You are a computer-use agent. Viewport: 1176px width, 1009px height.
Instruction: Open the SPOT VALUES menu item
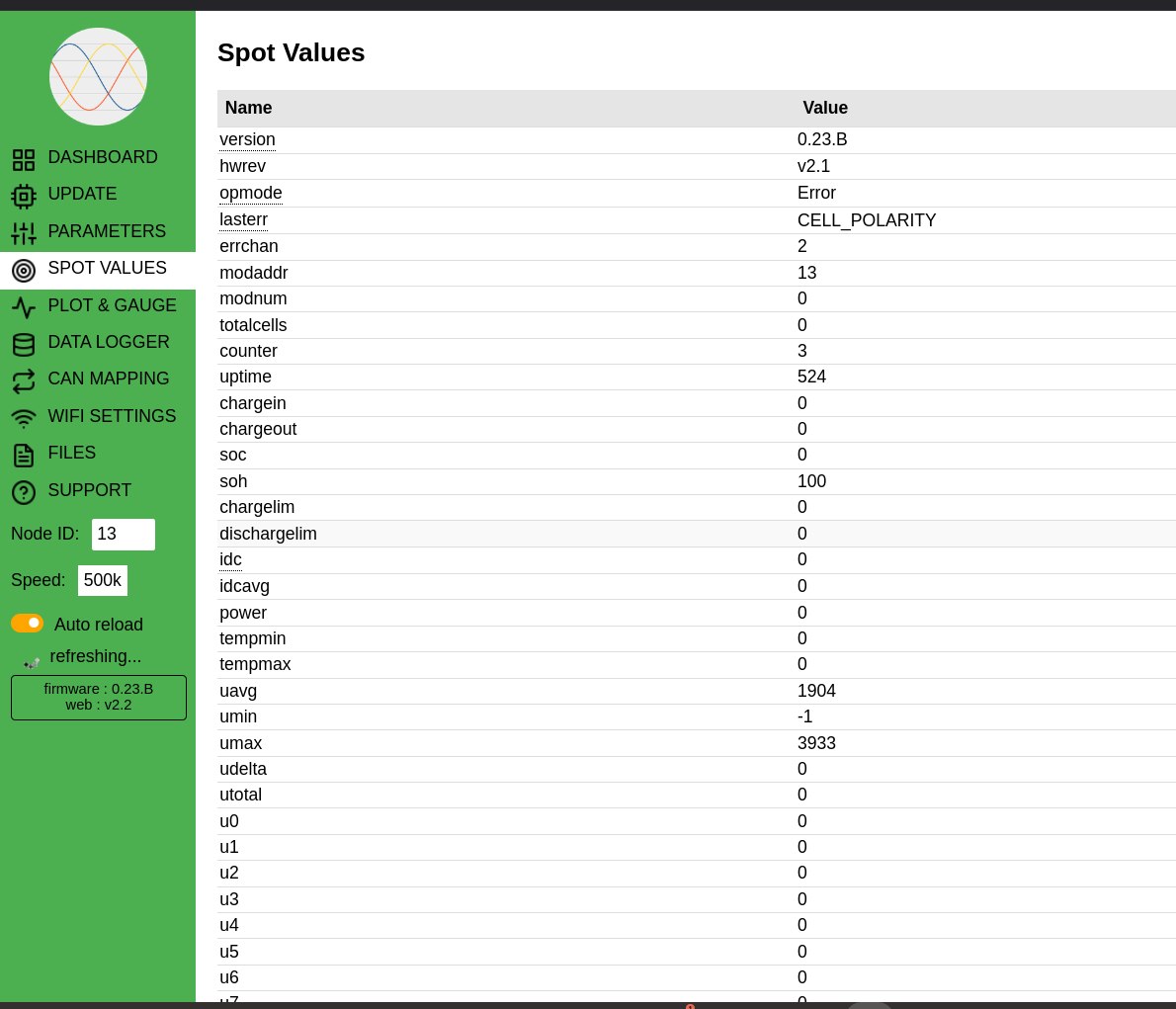coord(107,269)
